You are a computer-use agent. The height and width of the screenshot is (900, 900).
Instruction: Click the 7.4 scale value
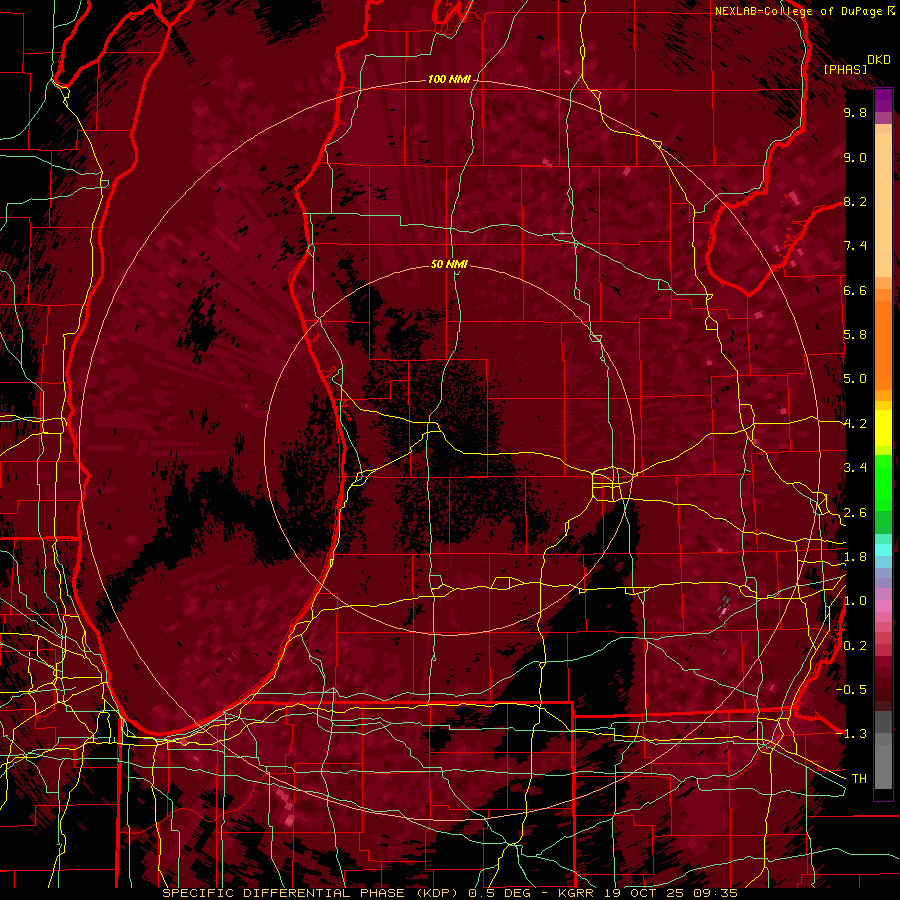click(855, 246)
